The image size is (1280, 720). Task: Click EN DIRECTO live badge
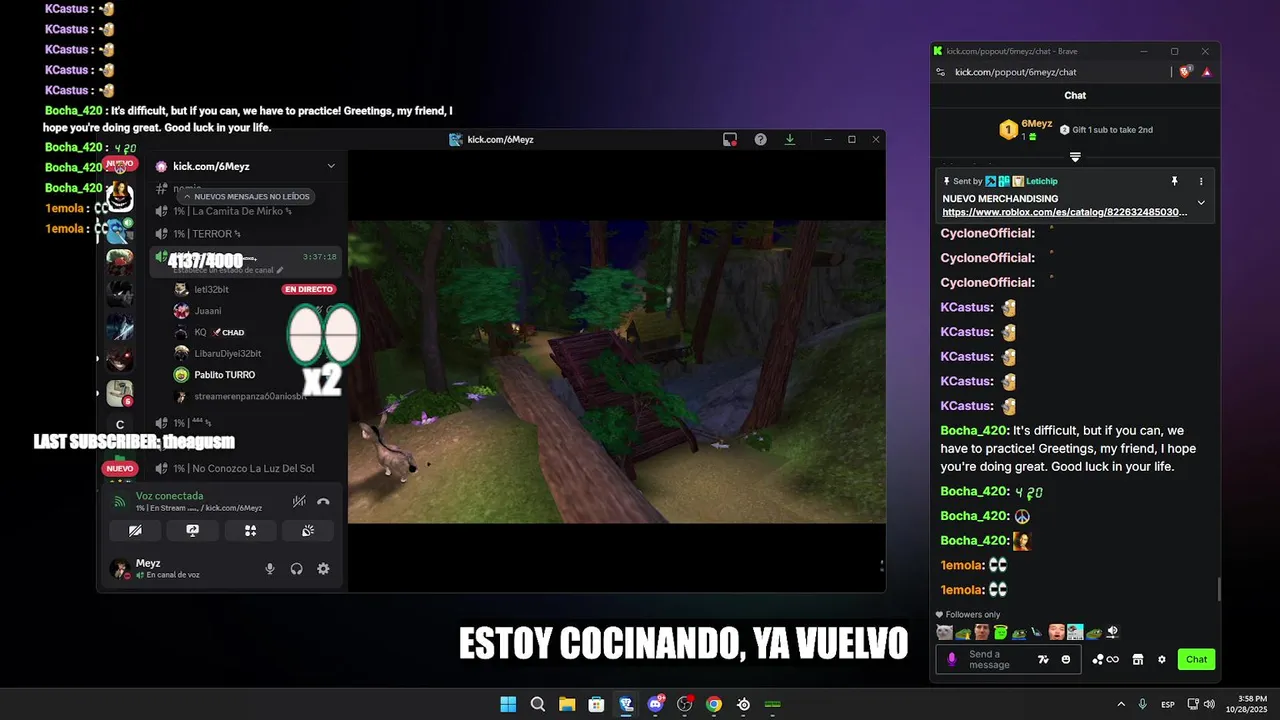coord(309,289)
